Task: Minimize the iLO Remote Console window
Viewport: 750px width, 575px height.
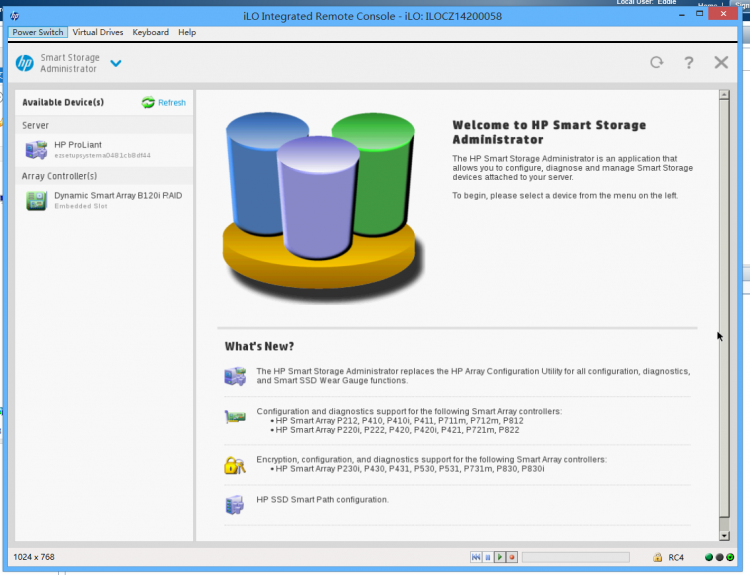Action: point(682,14)
